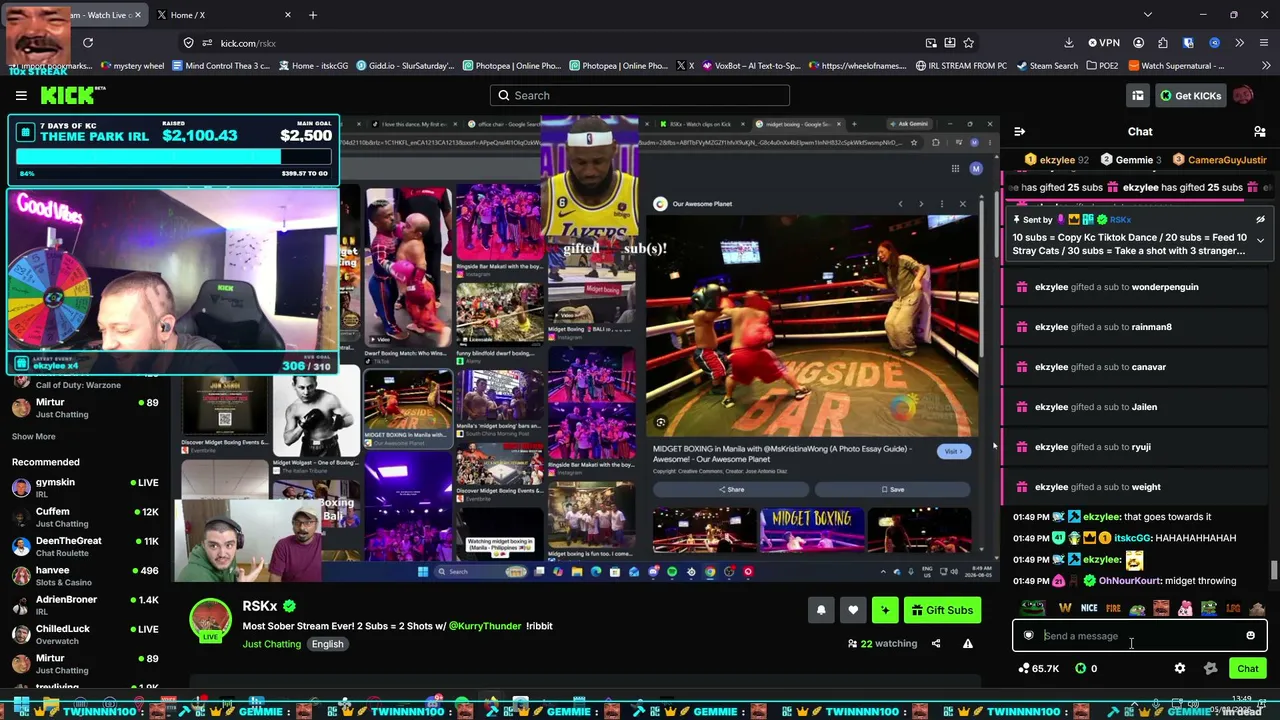Screen dimensions: 1280x720
Task: Select the FIRE emote in quick bar
Action: tap(1113, 608)
